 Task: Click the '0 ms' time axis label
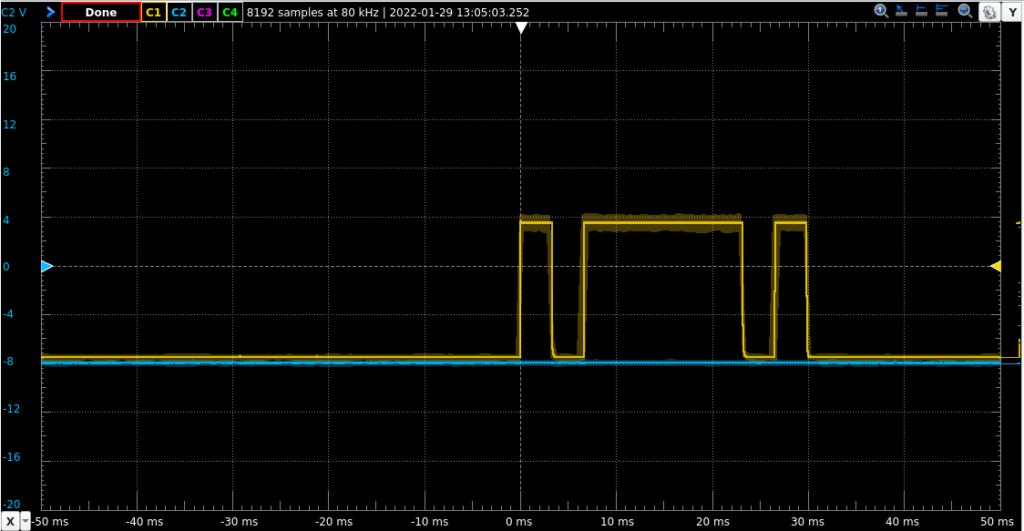pyautogui.click(x=519, y=521)
